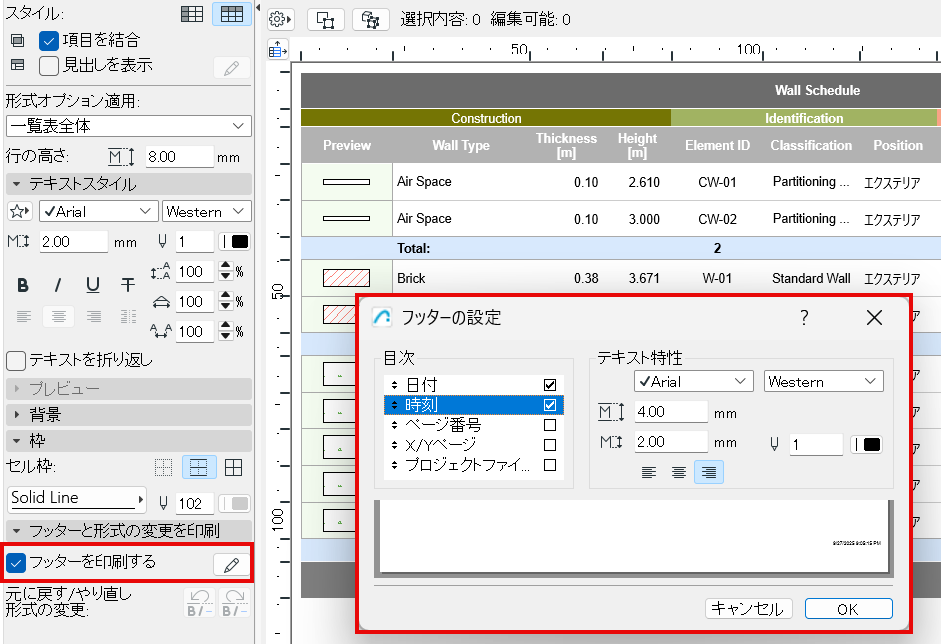Enable the 見出しを表示 checkbox

coord(49,65)
